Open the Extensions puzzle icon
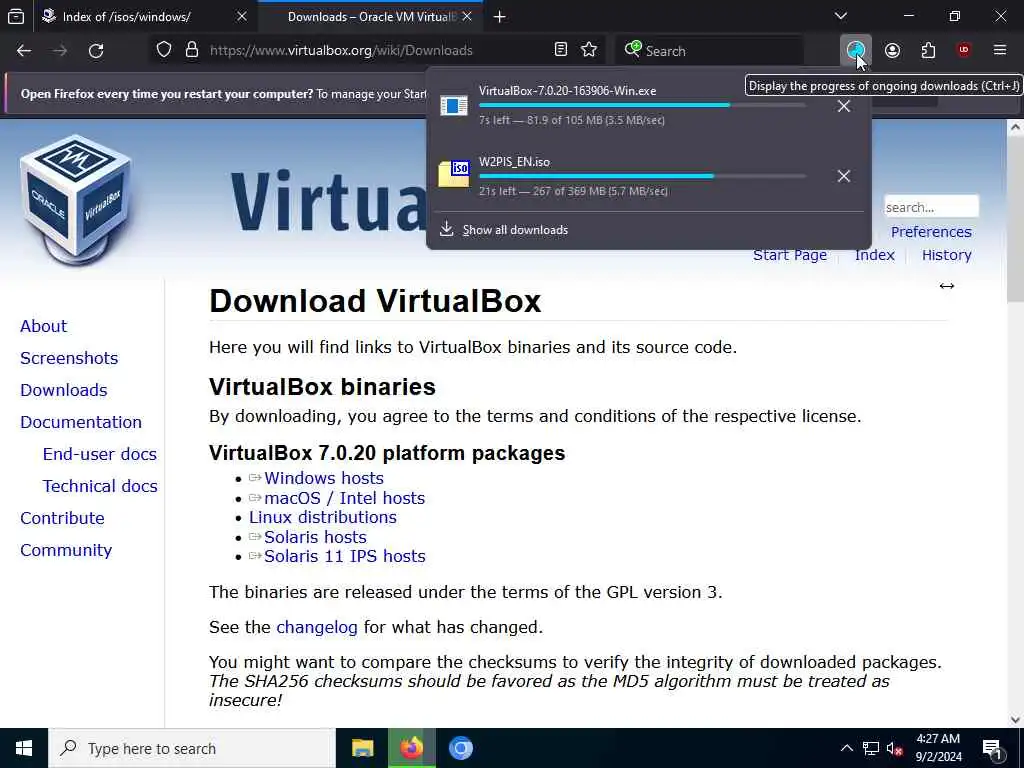Viewport: 1024px width, 768px height. (x=928, y=50)
